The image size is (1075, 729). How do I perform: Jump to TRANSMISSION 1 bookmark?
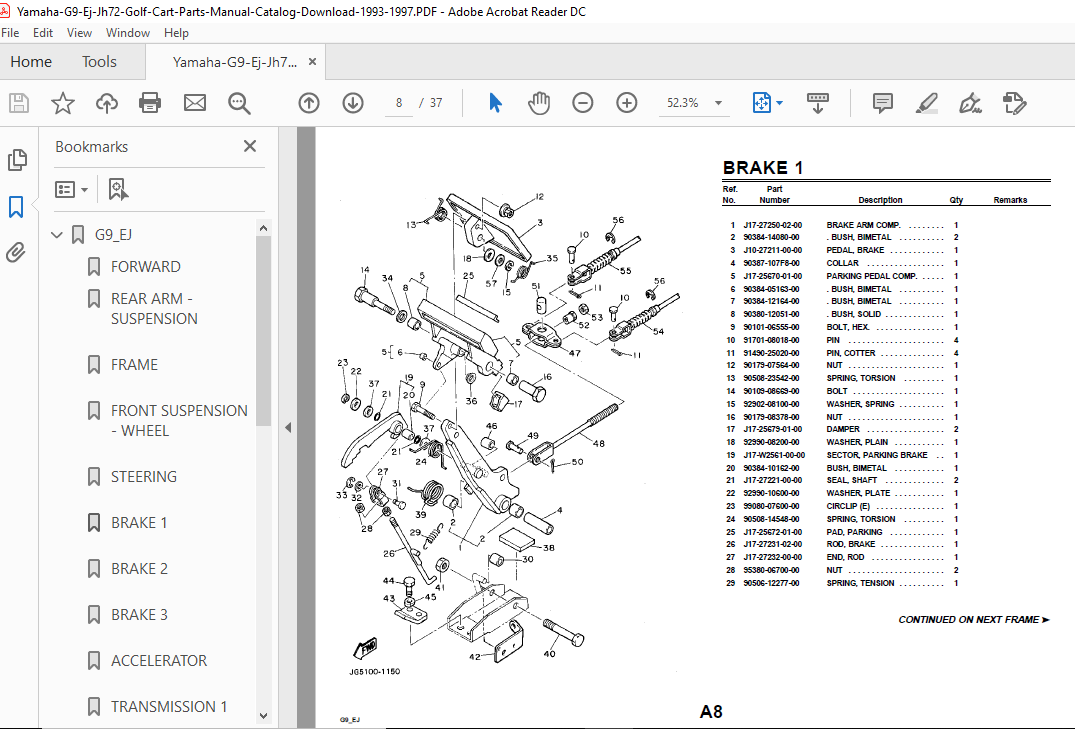point(169,706)
